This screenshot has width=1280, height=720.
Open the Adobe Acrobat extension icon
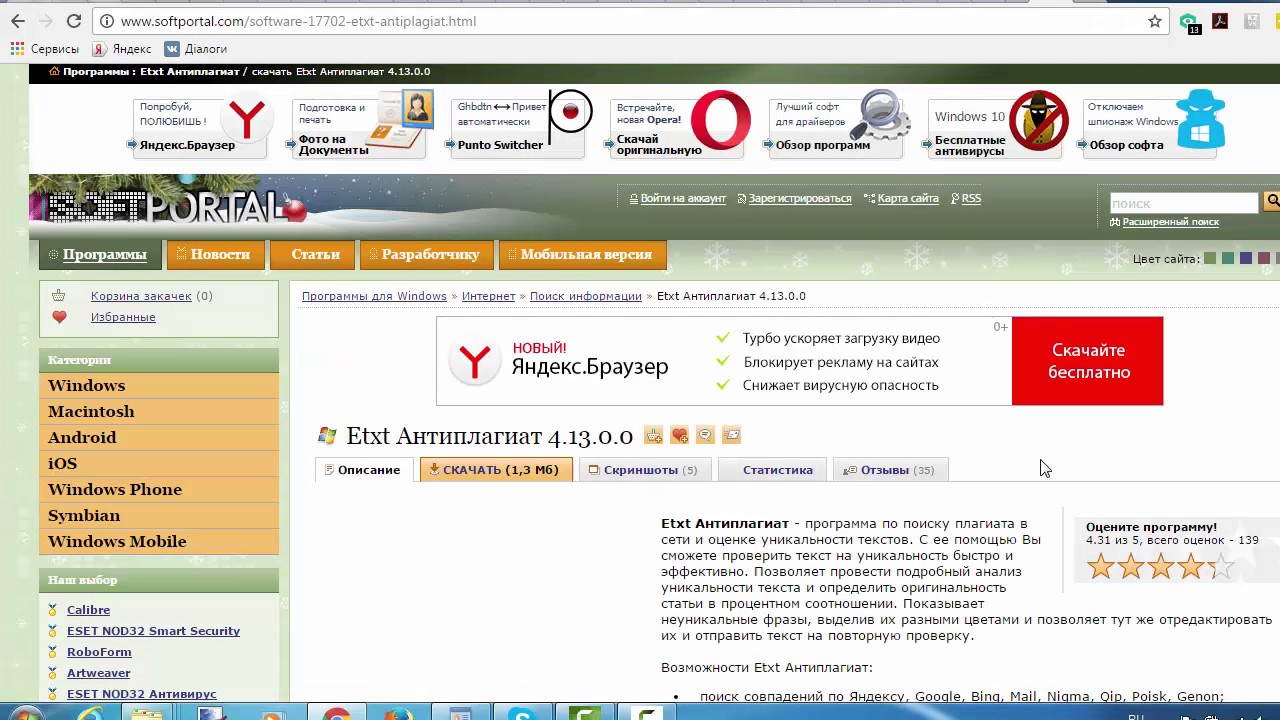pos(1220,21)
